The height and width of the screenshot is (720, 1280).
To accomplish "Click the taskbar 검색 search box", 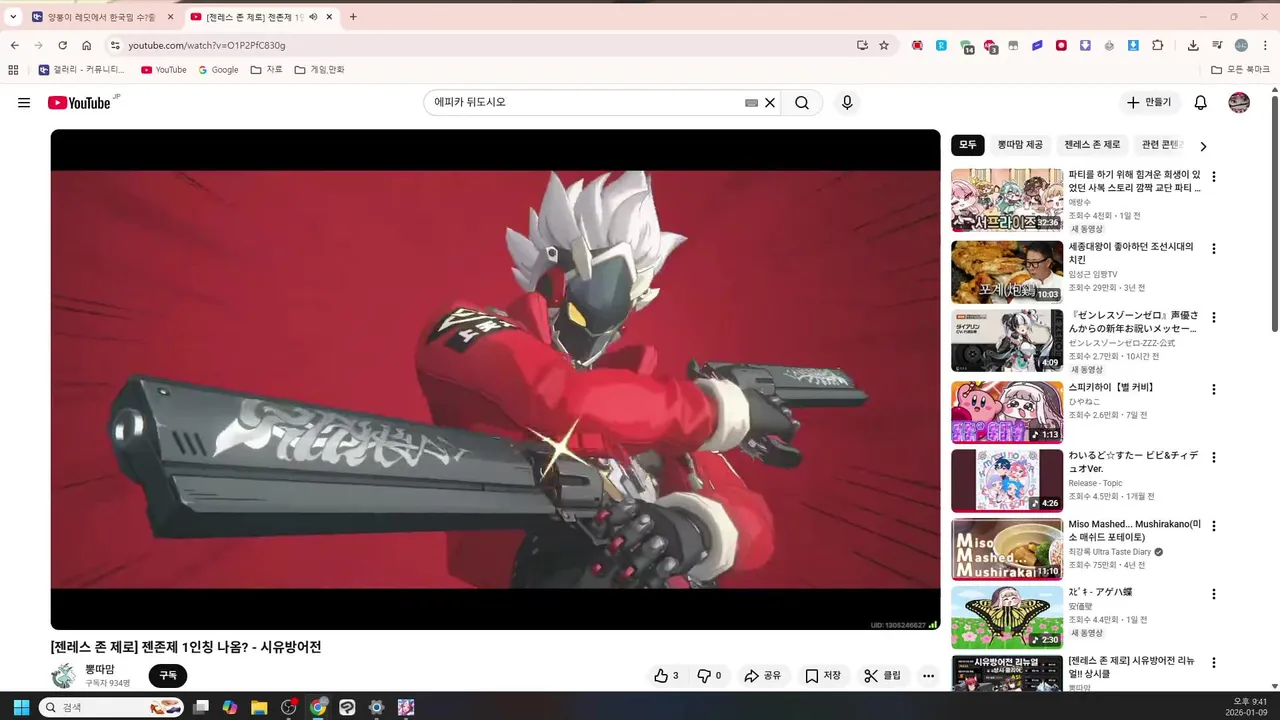I will click(x=112, y=707).
